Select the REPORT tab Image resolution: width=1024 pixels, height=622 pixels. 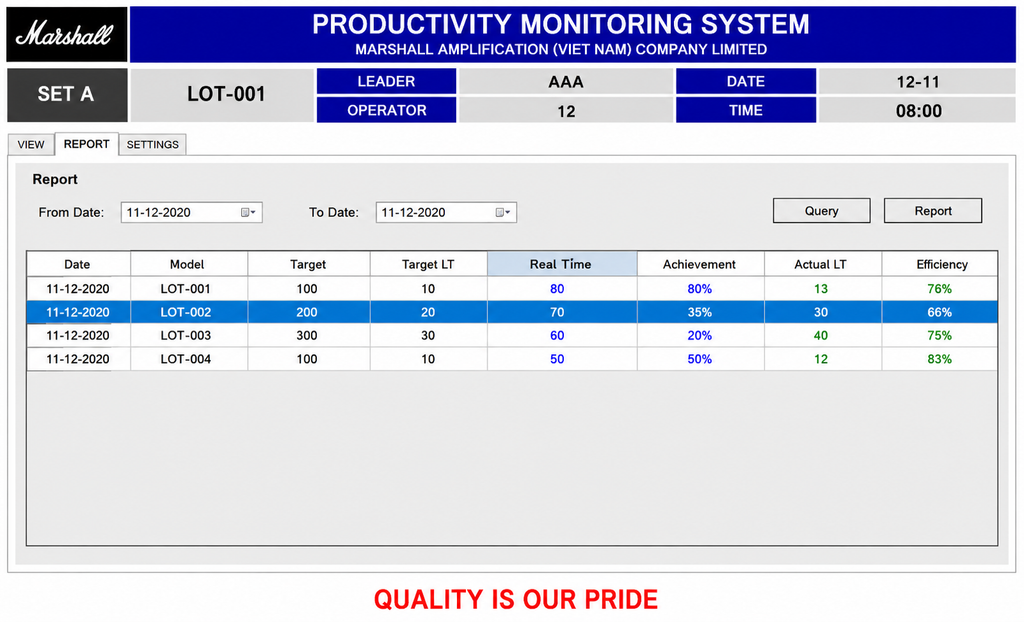click(86, 144)
